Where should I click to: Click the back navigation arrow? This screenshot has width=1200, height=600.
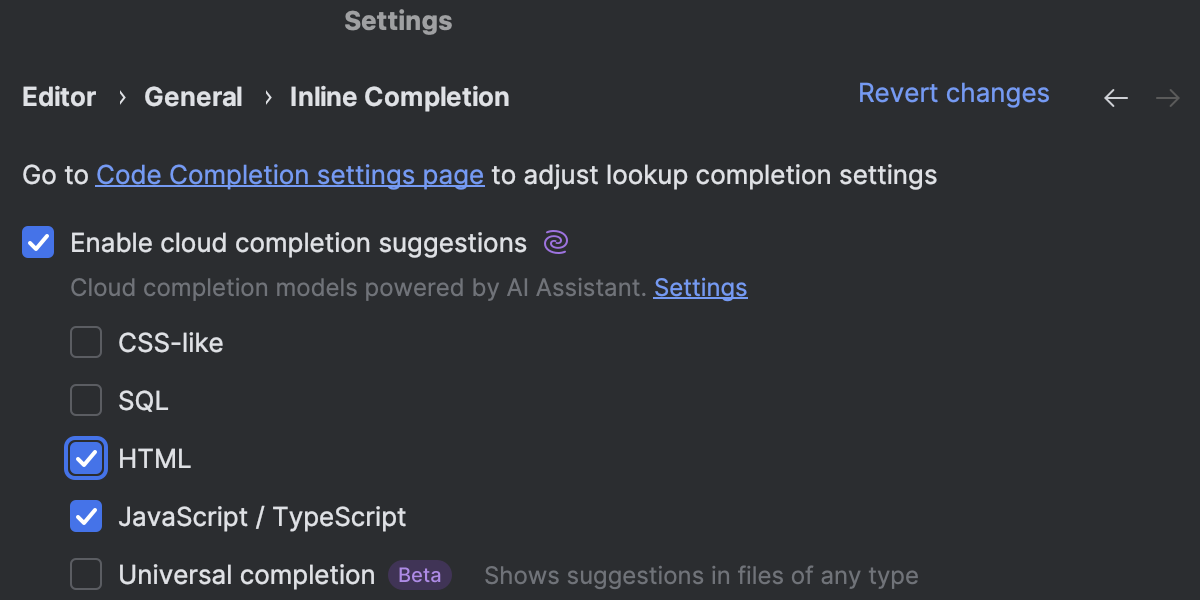tap(1115, 97)
